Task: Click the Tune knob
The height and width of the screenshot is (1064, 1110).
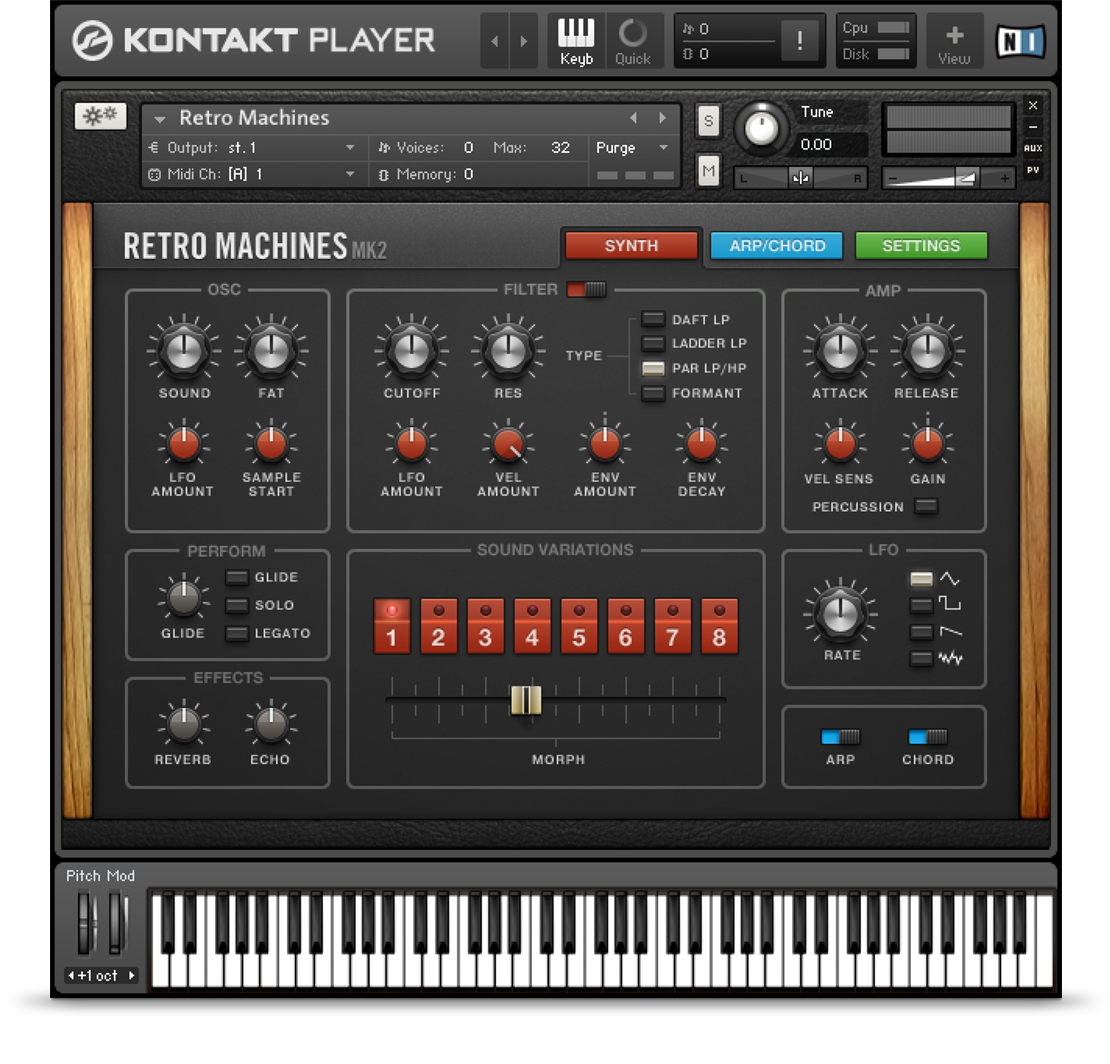Action: pos(761,129)
